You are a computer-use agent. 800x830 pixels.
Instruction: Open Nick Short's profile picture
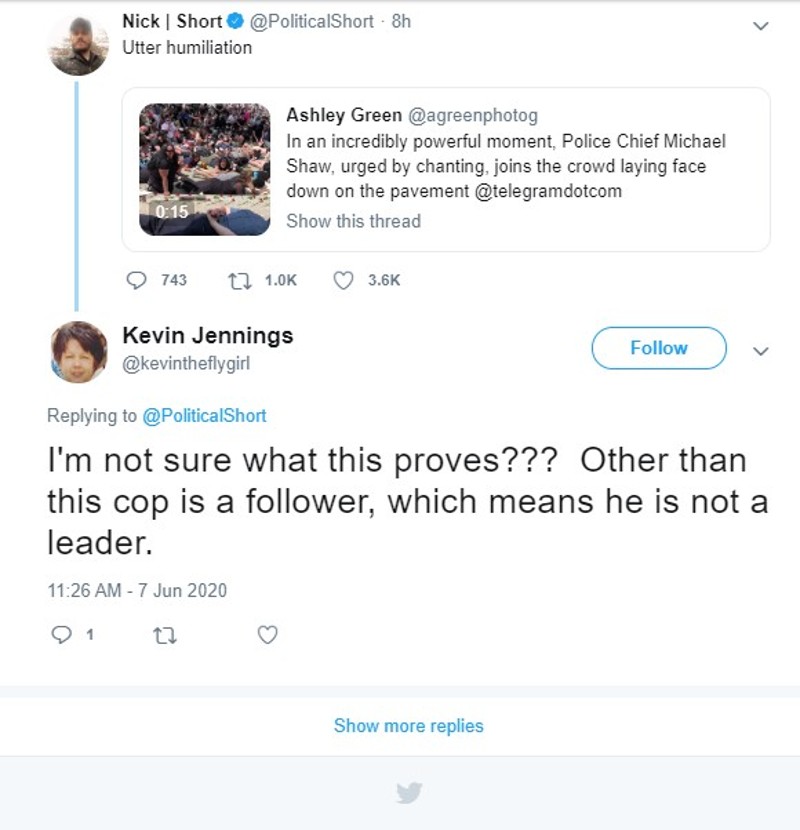coord(77,44)
